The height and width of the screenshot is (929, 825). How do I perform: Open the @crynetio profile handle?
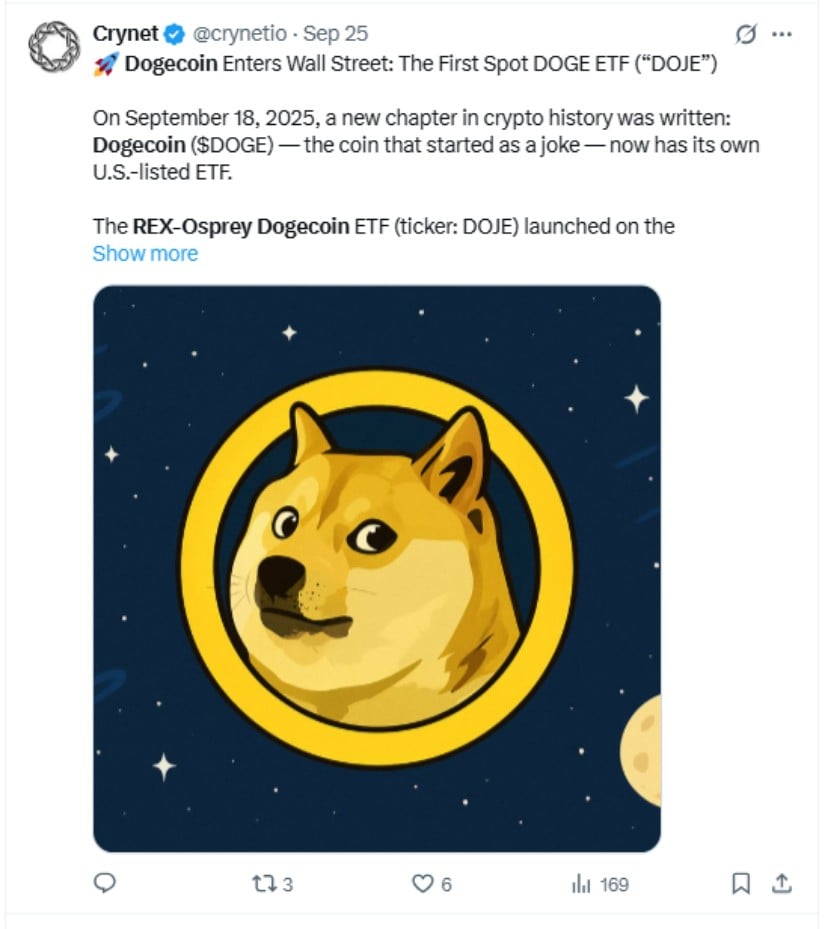click(238, 33)
